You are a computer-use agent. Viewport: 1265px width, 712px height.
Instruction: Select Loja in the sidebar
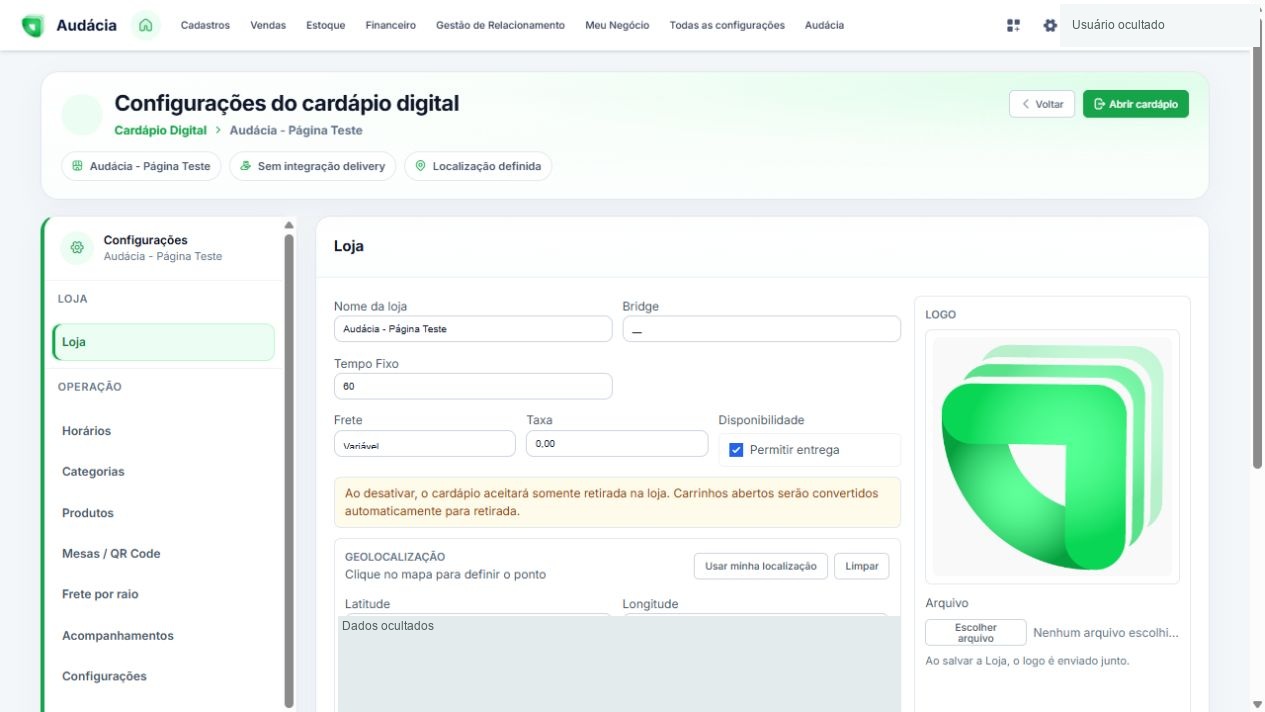tap(163, 342)
